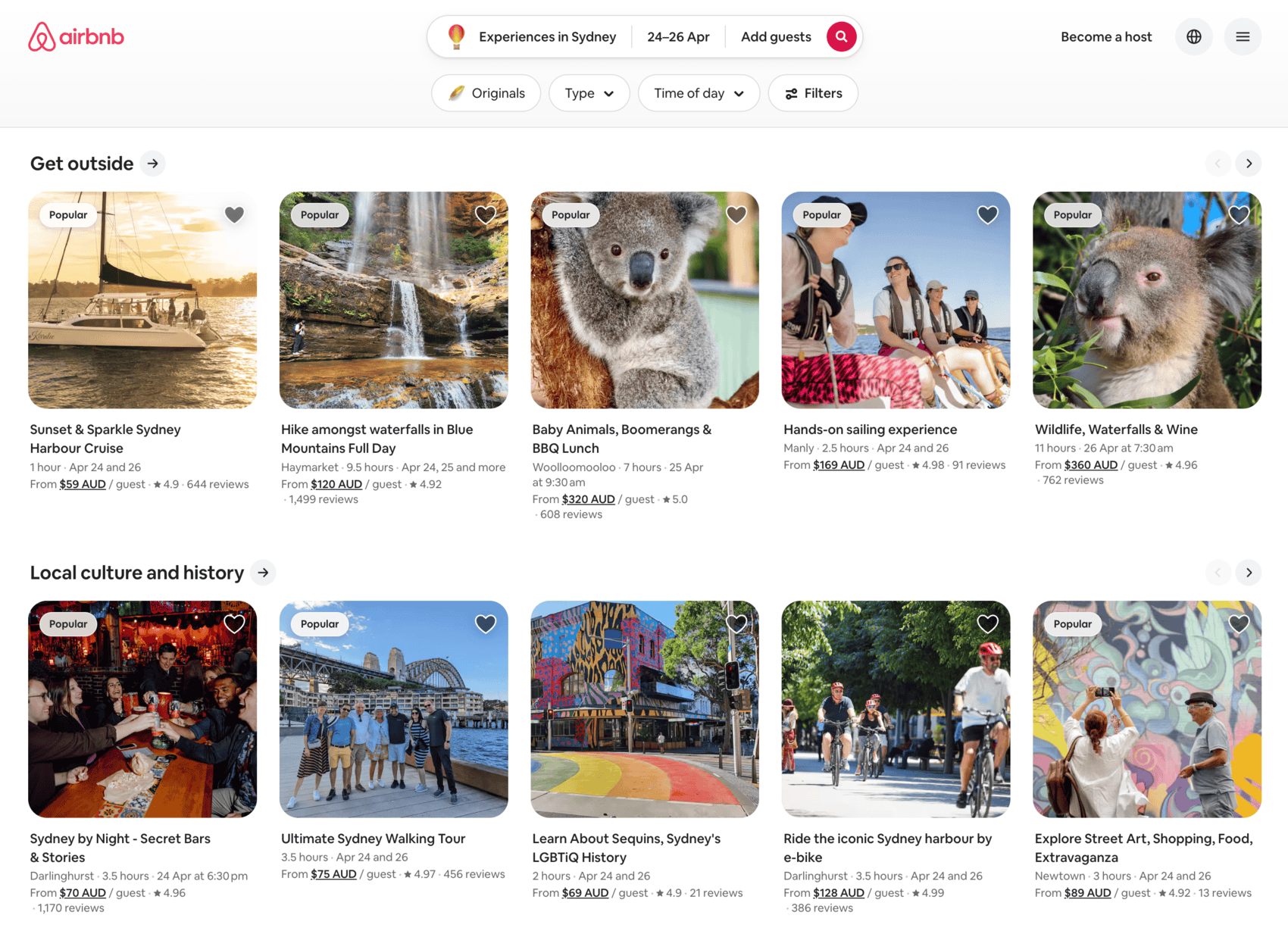Open the Baby Animals BBQ Lunch photo

coord(645,300)
